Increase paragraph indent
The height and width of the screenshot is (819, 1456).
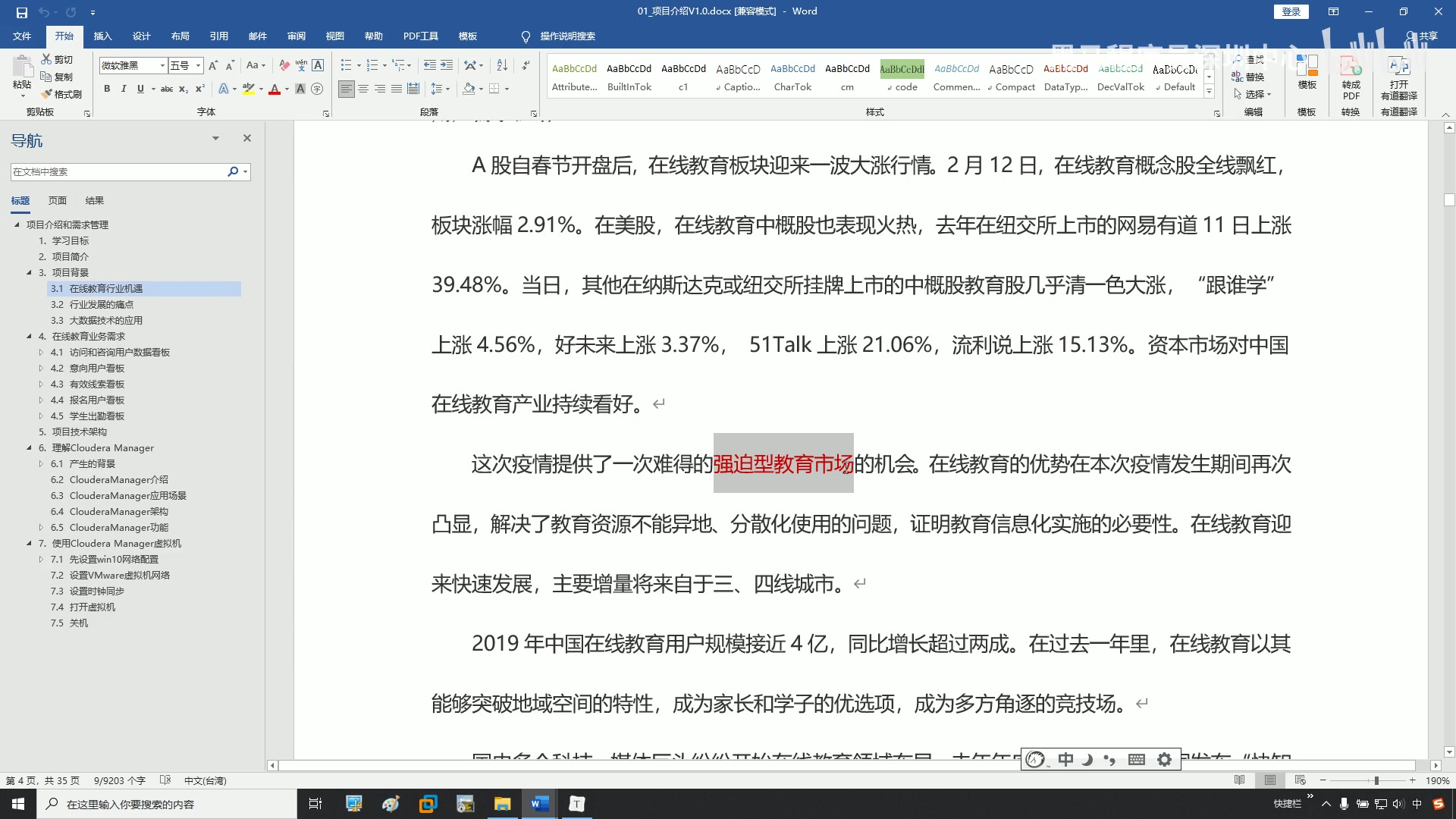447,65
